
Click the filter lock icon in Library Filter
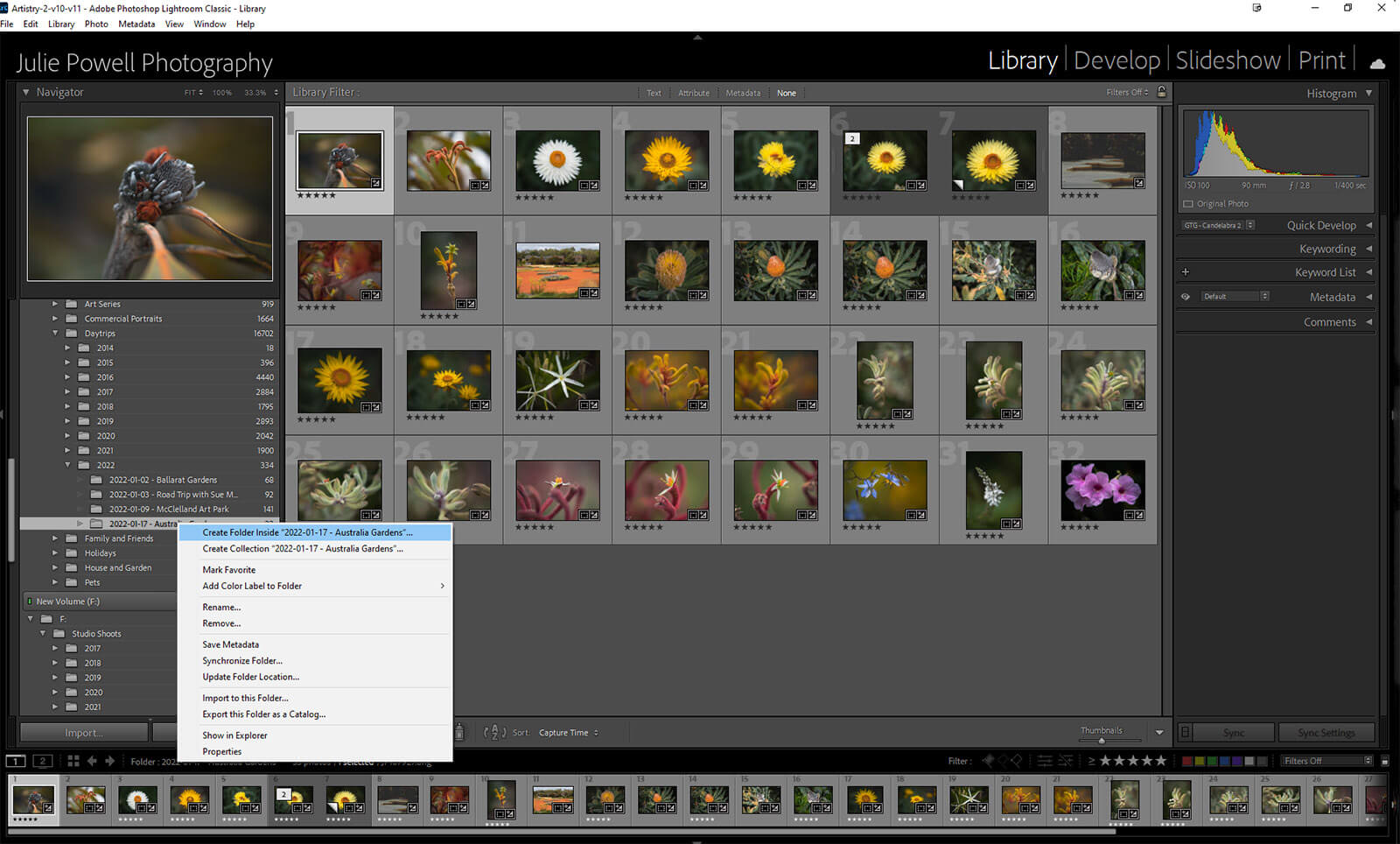tap(1162, 92)
